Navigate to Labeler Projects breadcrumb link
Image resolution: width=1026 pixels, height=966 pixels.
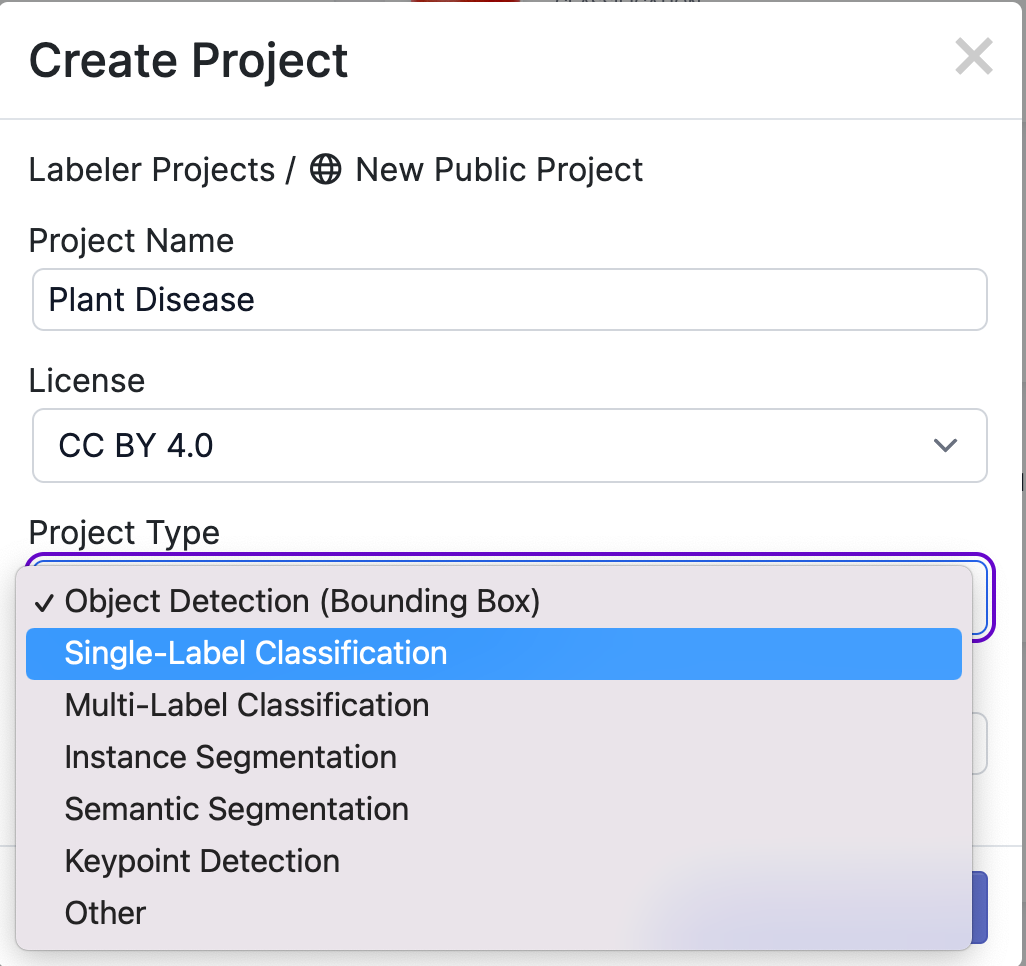[x=152, y=169]
